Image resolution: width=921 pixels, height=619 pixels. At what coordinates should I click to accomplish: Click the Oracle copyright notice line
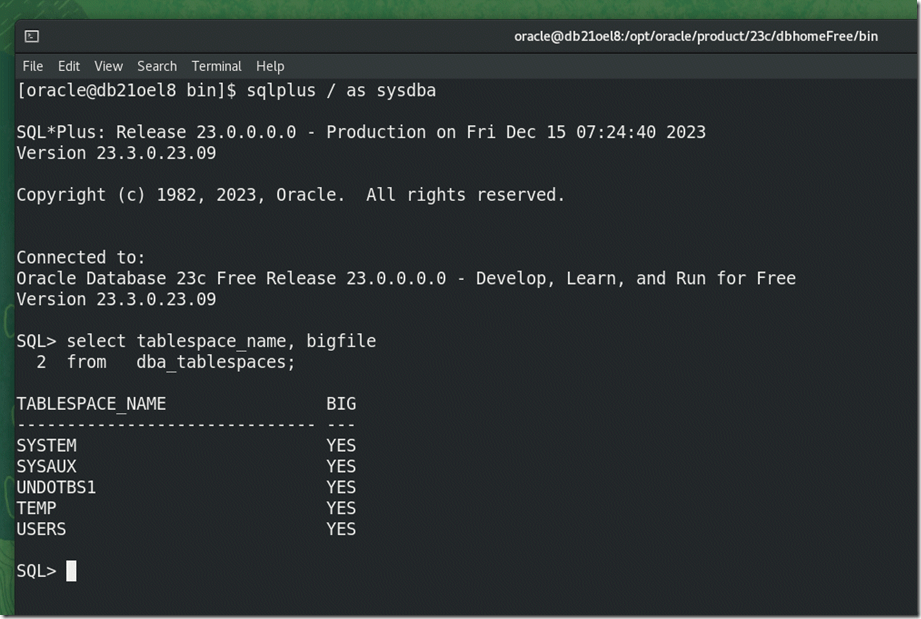coord(290,195)
